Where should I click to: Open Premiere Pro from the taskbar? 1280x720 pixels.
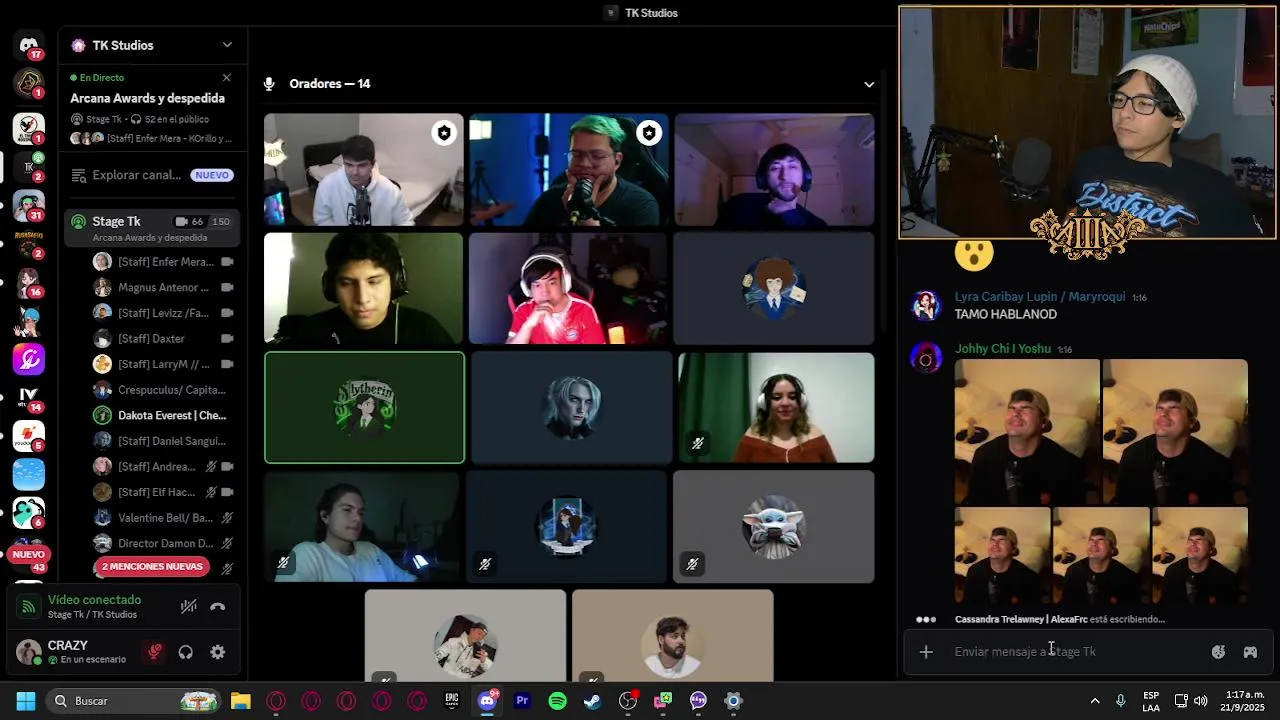tap(522, 701)
